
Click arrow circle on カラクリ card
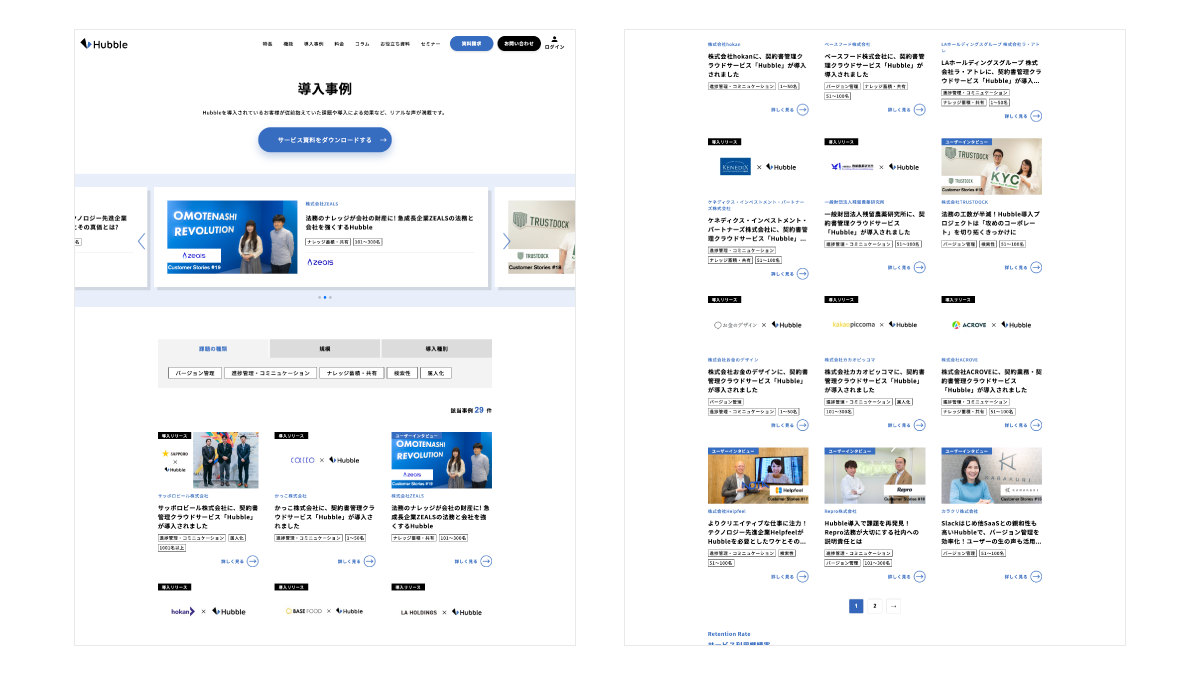1036,576
